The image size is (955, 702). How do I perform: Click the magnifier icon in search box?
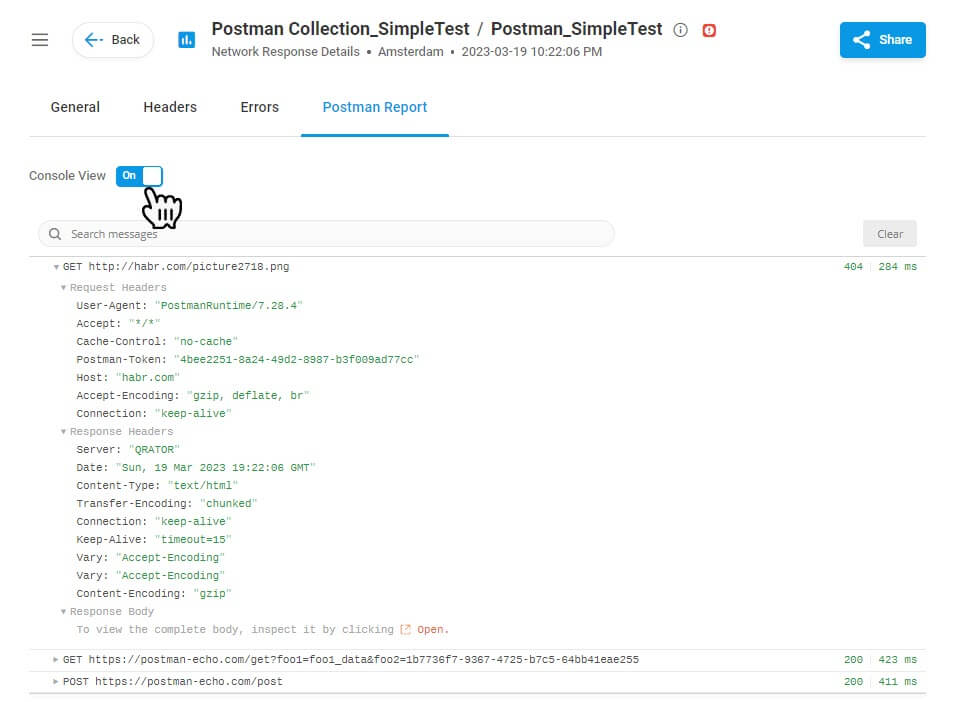56,234
